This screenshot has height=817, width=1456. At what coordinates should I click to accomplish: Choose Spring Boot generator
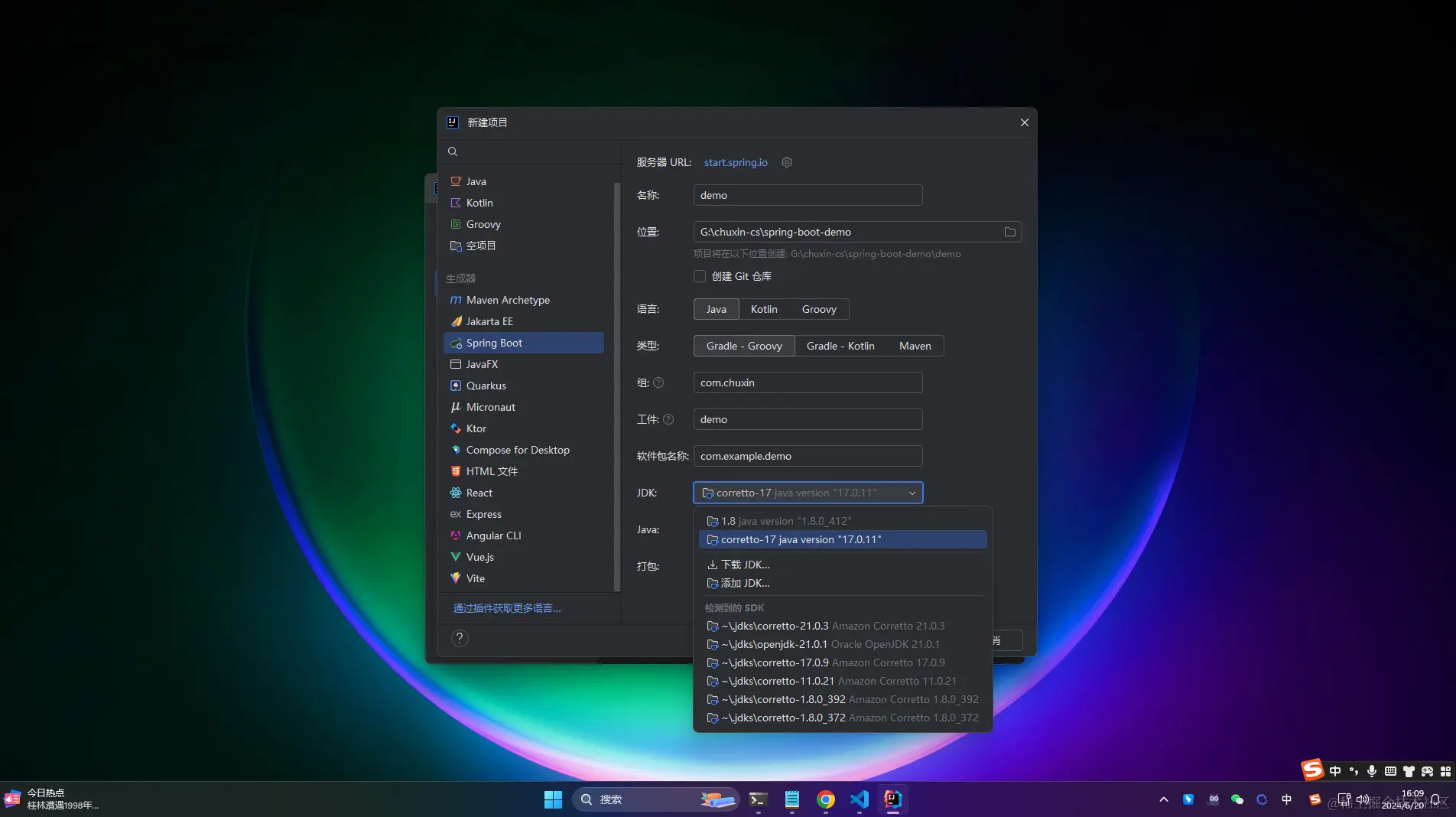[524, 343]
